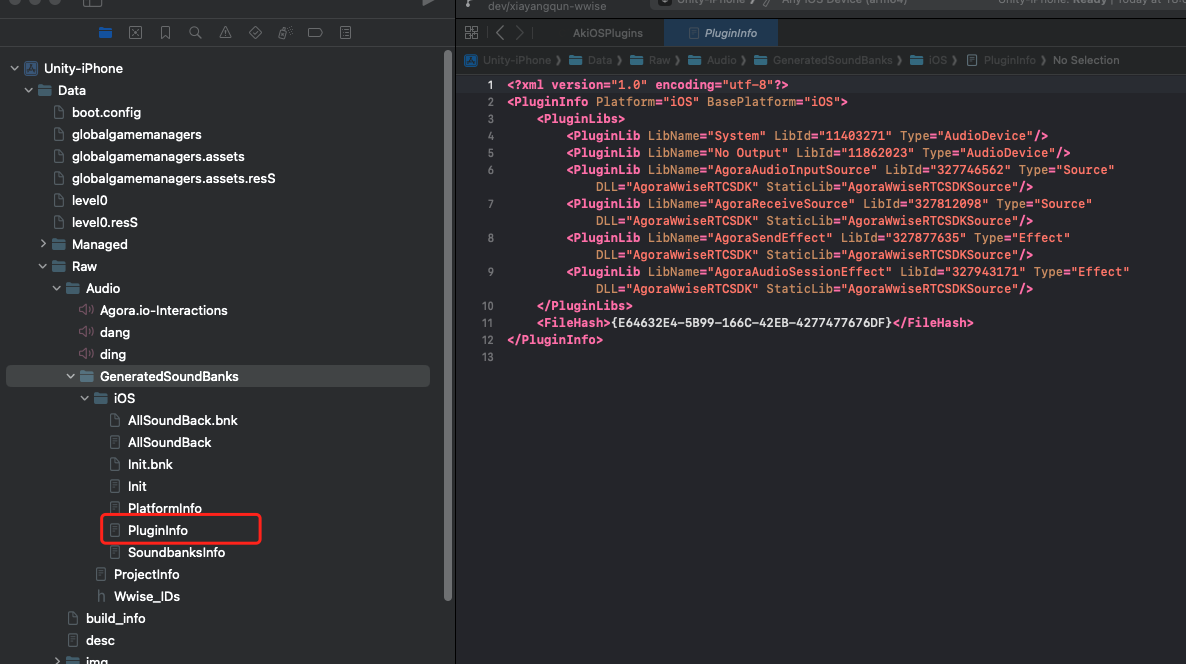Screen dimensions: 1186x664
Task: Collapse the Audio folder chevron
Action: click(57, 288)
